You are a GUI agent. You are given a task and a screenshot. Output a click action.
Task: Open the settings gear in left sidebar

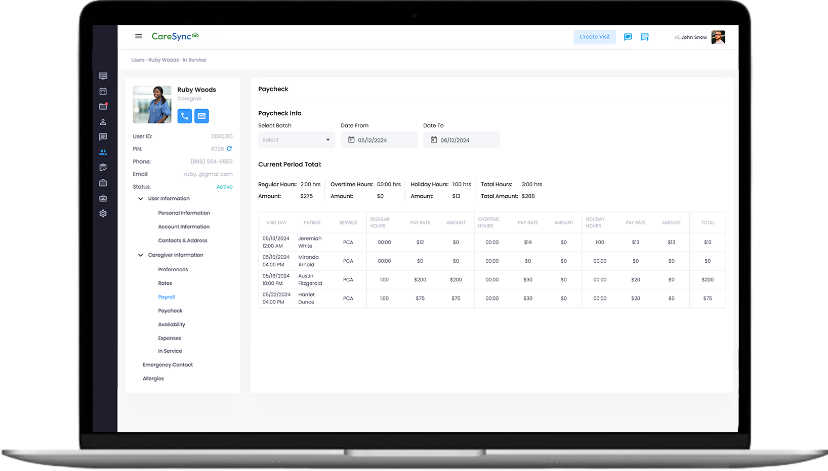103,213
